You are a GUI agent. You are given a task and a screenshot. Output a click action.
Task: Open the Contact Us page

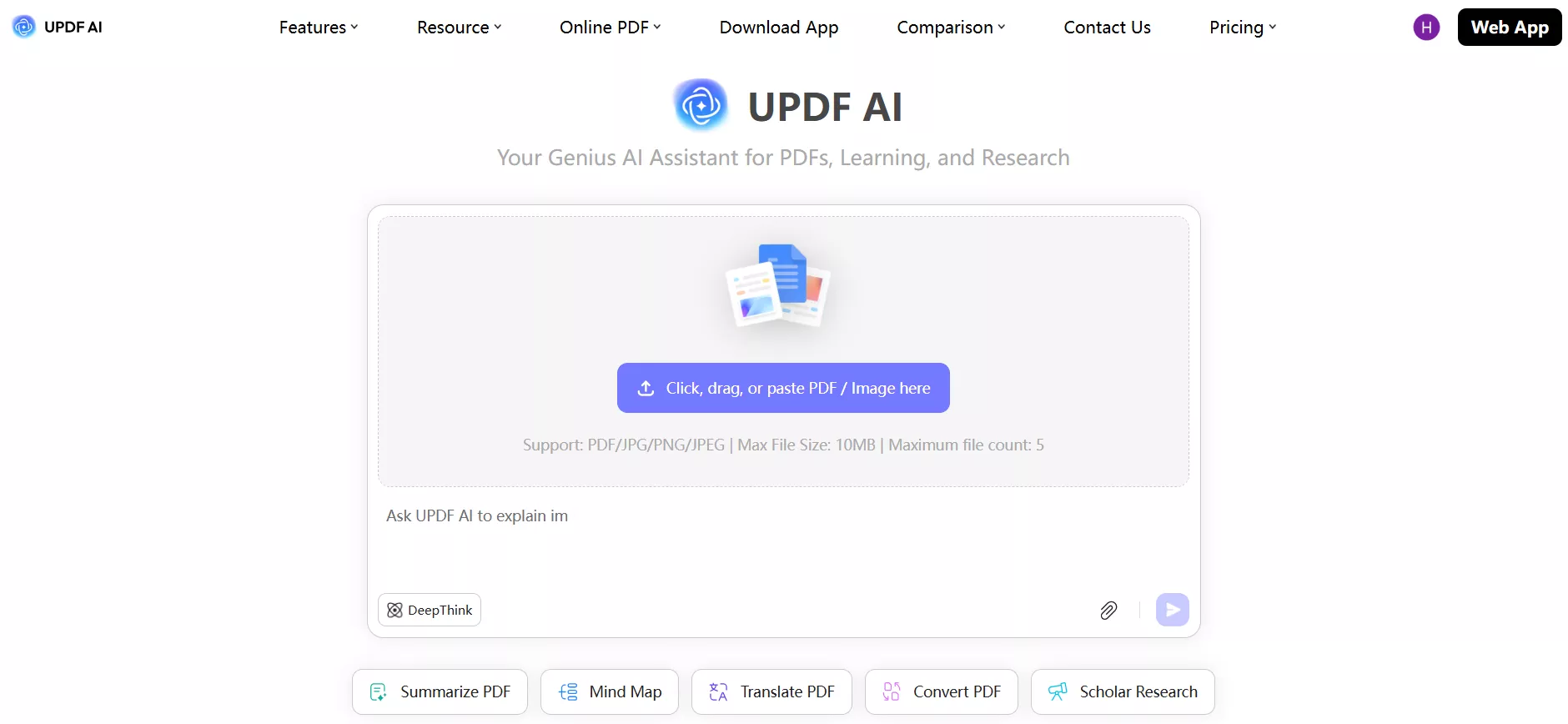[1107, 28]
